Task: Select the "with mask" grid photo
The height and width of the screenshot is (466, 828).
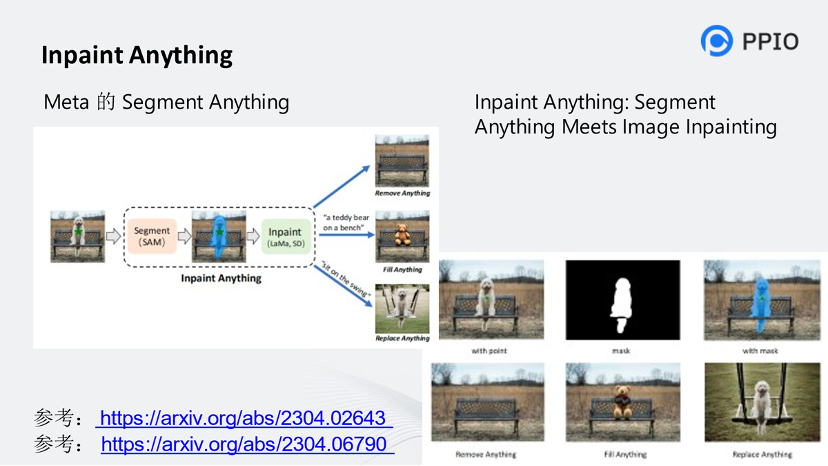Action: (755, 301)
